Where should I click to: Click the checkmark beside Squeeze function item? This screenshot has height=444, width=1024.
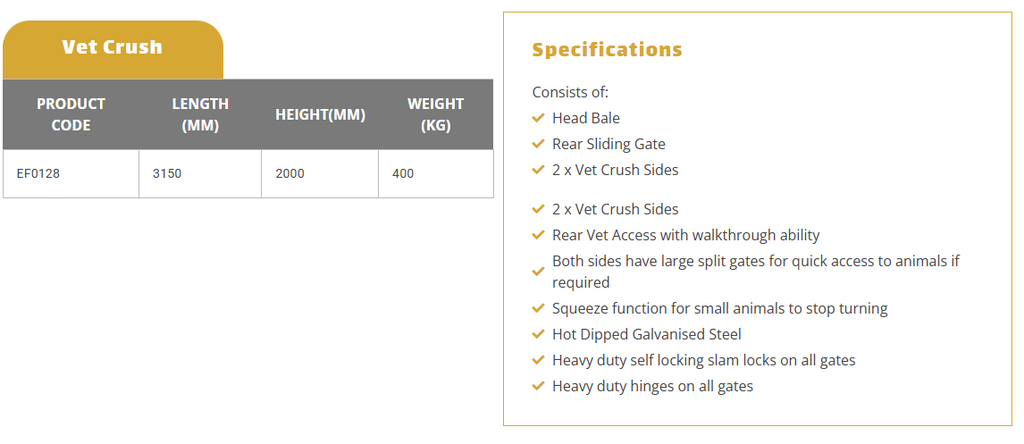pos(538,308)
